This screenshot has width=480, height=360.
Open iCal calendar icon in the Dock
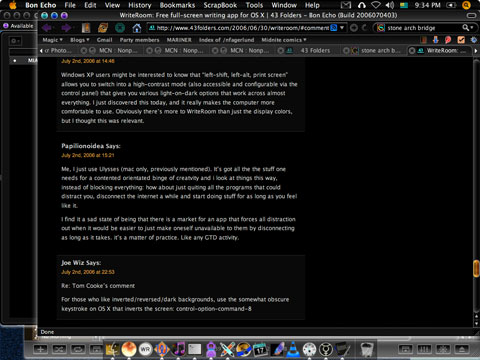(260, 349)
